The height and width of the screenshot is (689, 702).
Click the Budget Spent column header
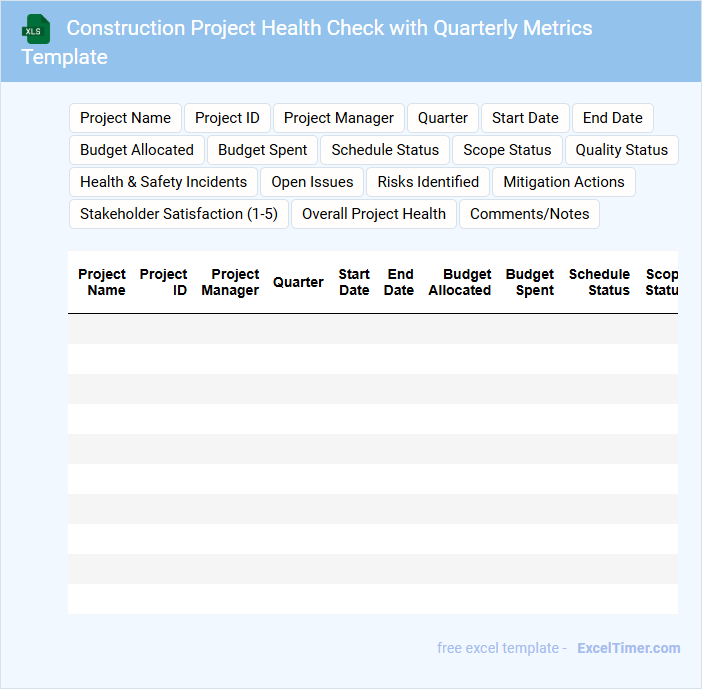pyautogui.click(x=530, y=282)
